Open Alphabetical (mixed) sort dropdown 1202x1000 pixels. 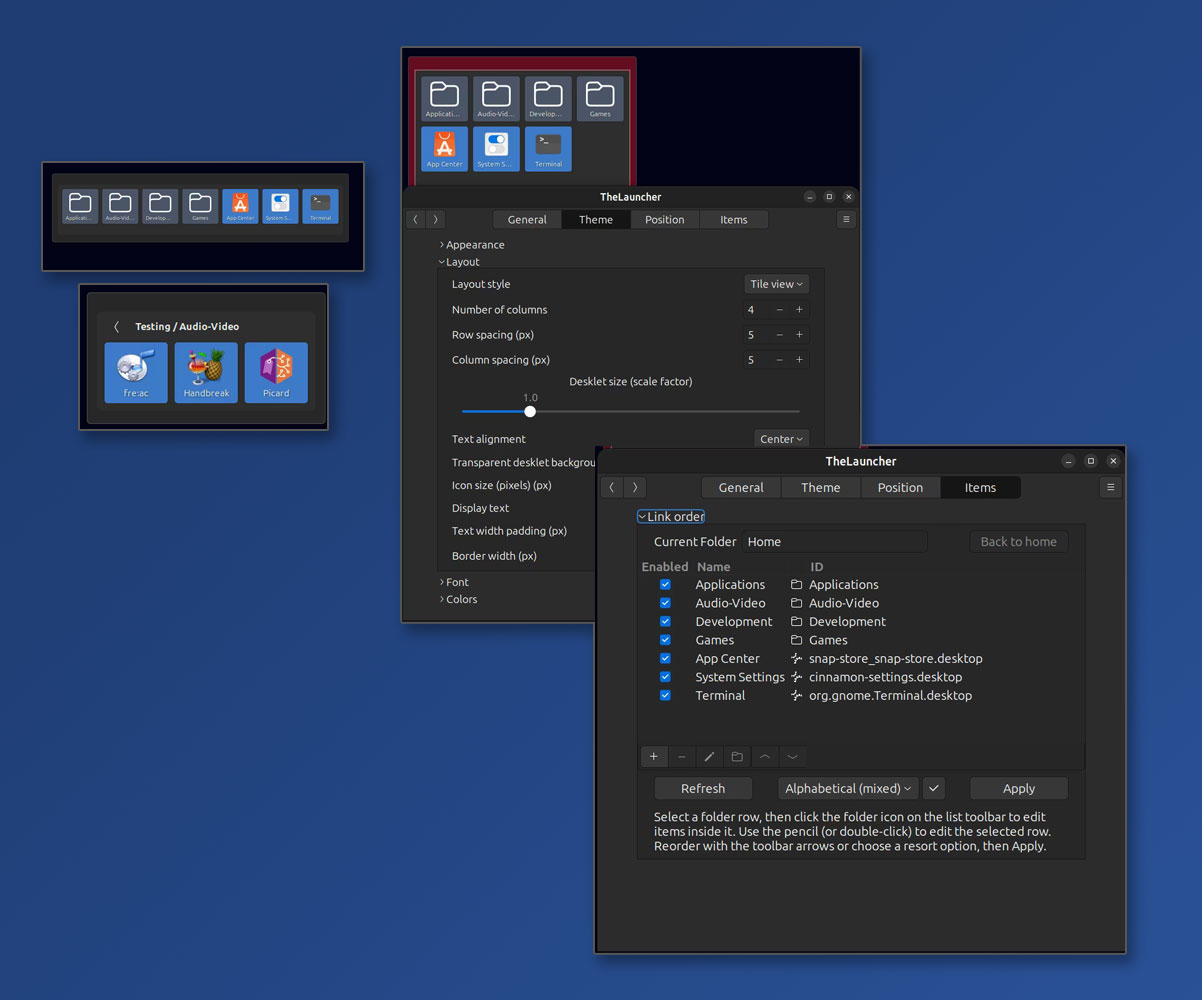pyautogui.click(x=848, y=788)
